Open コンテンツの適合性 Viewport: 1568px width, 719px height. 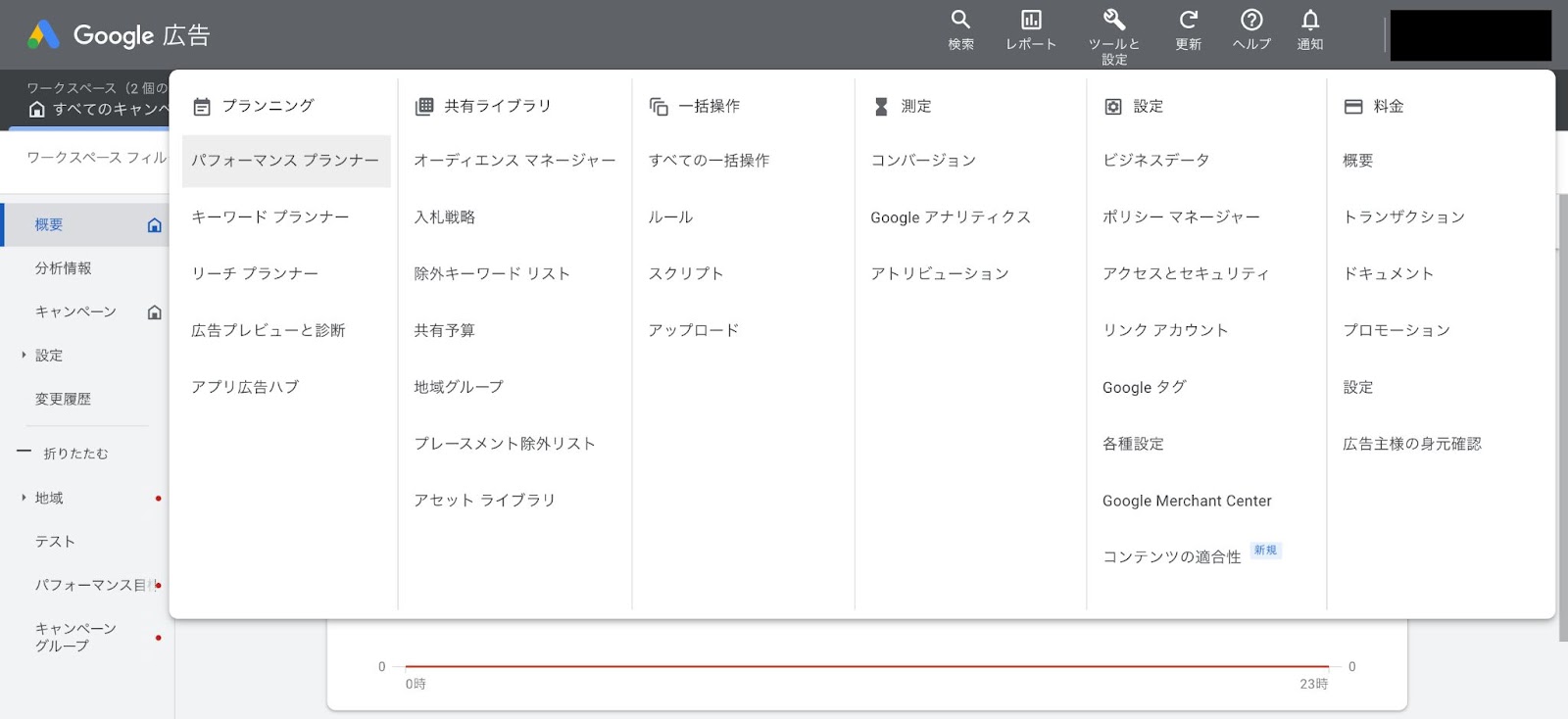pyautogui.click(x=1172, y=557)
